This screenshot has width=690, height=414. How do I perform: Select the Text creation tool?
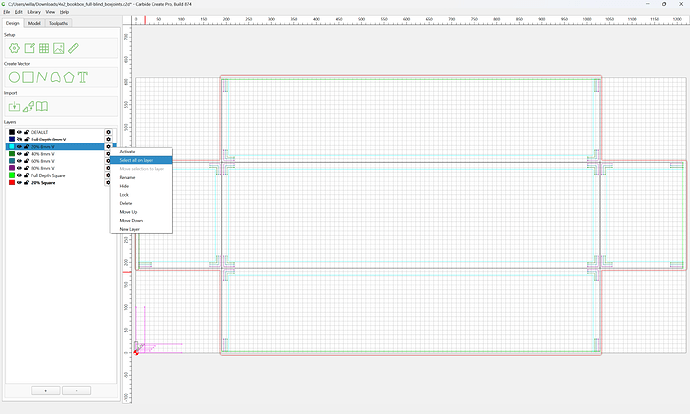[x=83, y=77]
